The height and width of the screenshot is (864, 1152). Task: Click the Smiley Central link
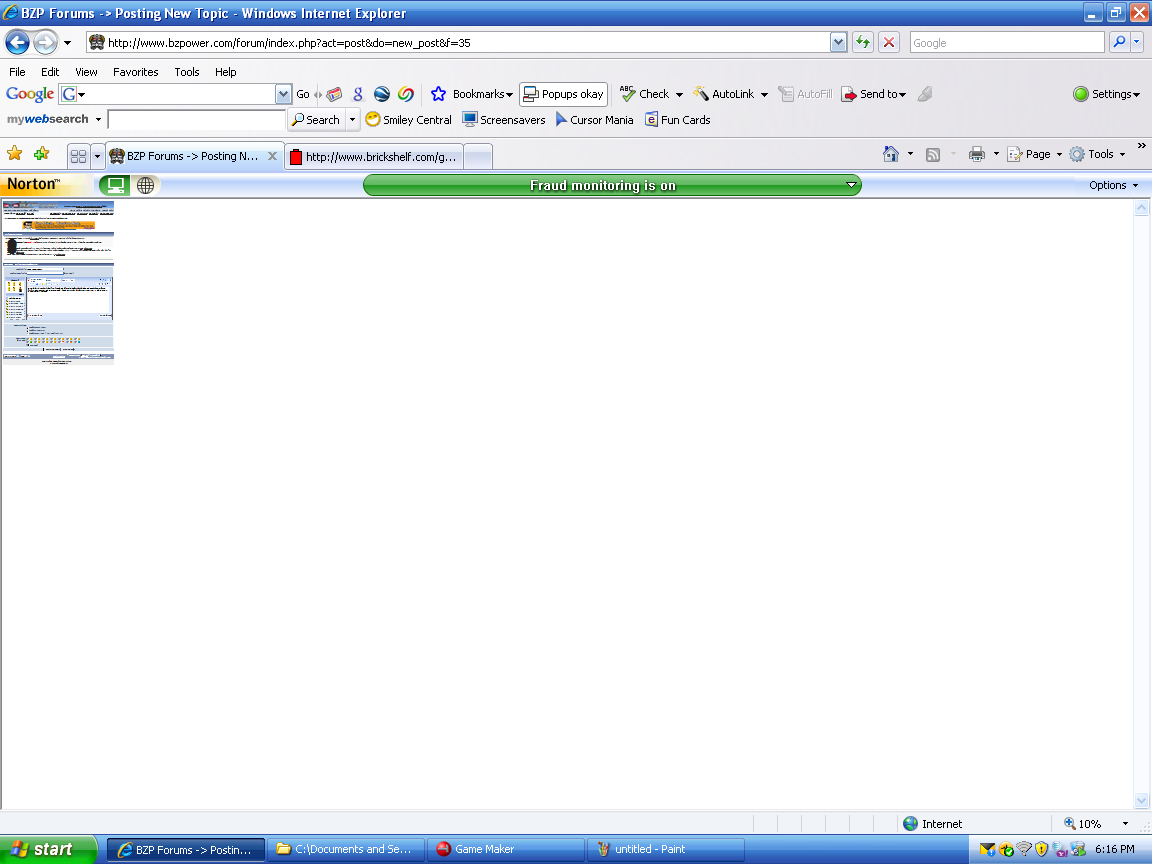point(408,120)
